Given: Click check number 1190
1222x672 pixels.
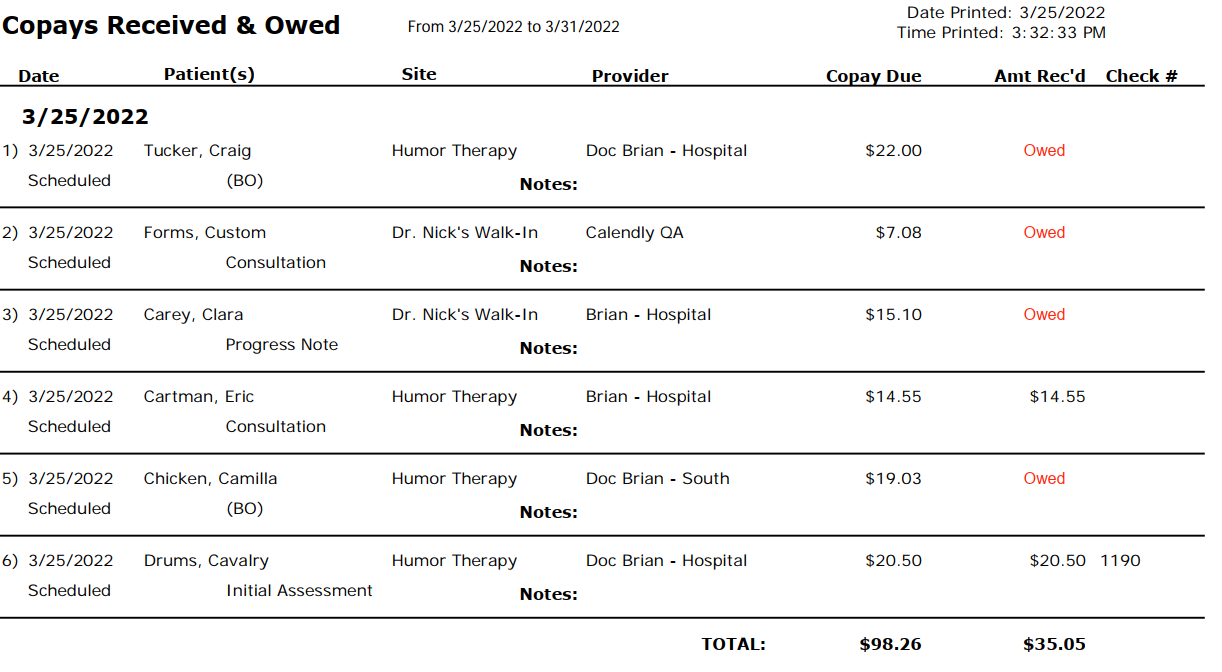Looking at the screenshot, I should (1120, 561).
